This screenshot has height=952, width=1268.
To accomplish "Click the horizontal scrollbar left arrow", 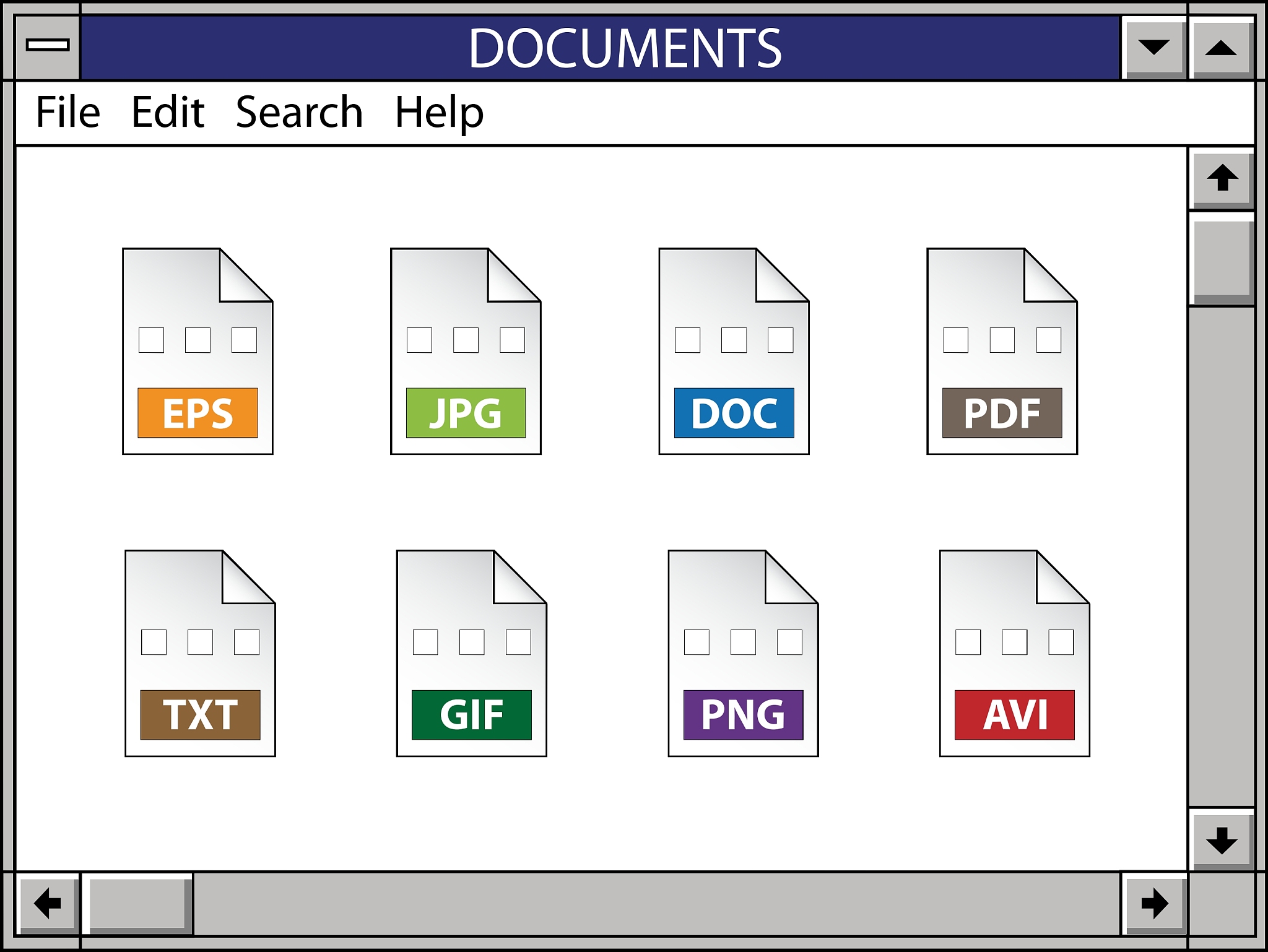I will tap(48, 904).
